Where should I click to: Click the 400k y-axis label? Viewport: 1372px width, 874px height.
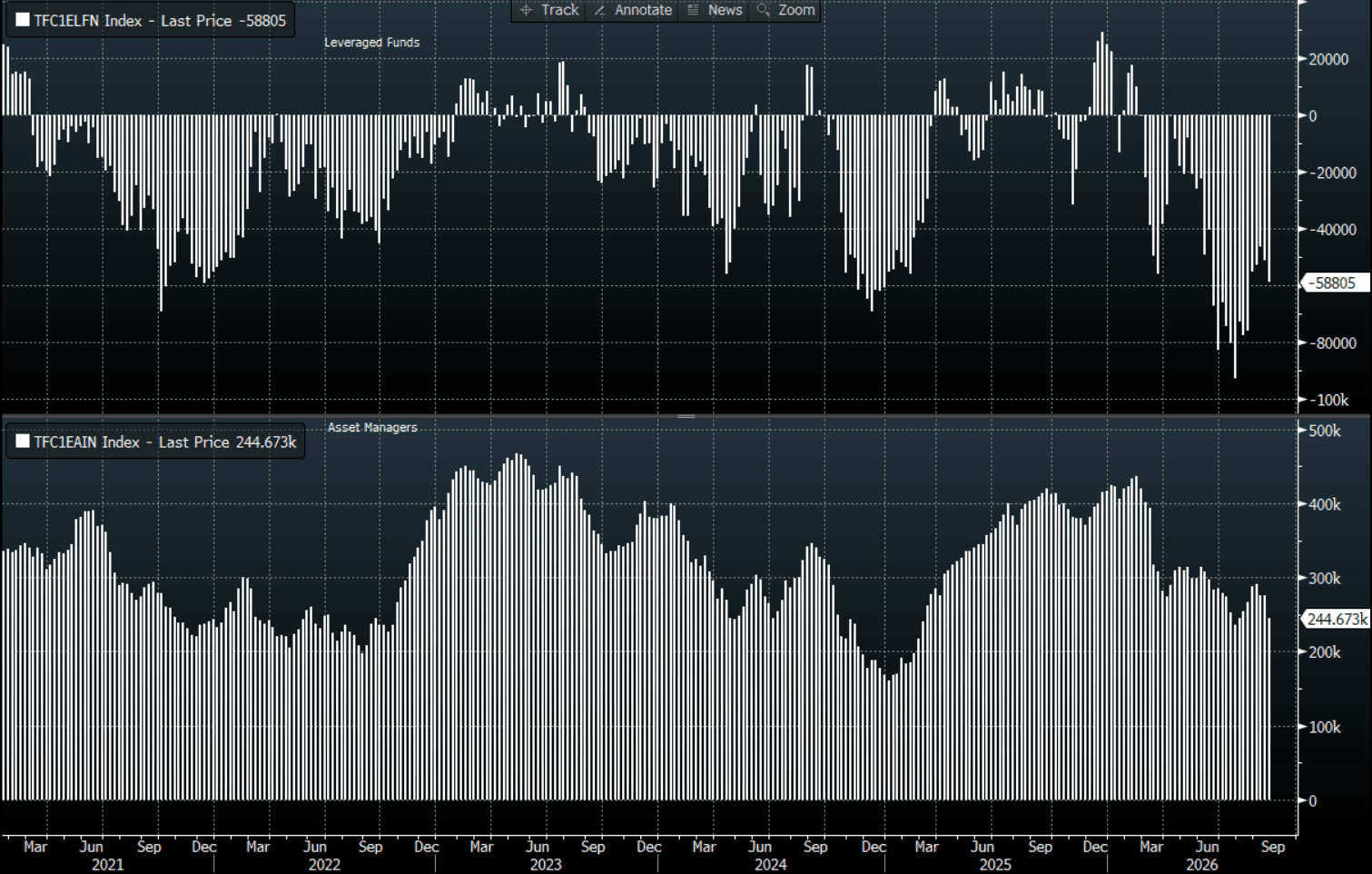click(x=1325, y=505)
